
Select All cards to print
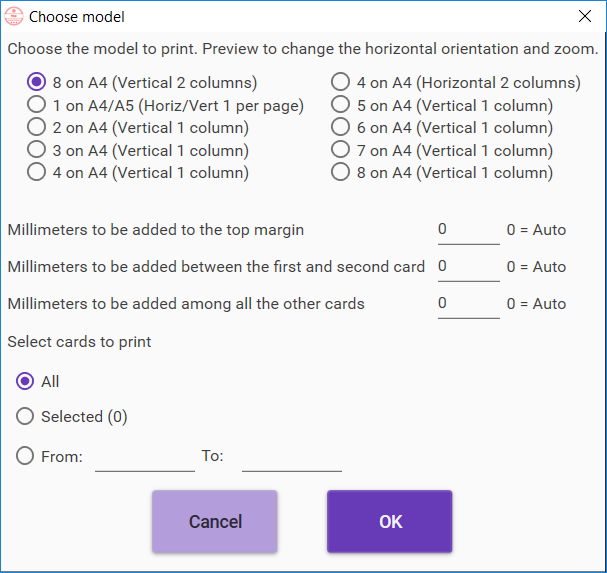26,381
